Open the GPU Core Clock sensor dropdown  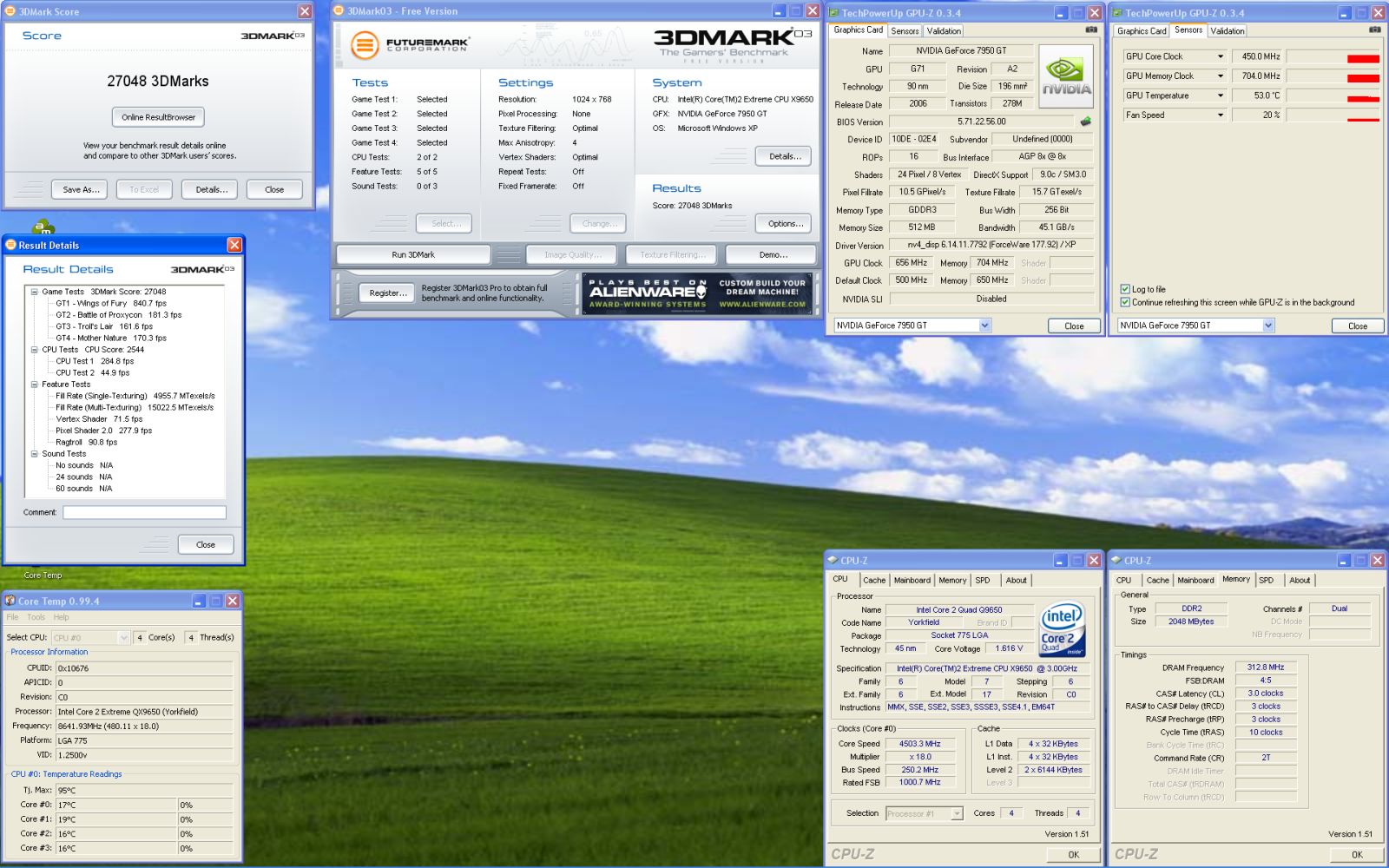click(x=1220, y=56)
